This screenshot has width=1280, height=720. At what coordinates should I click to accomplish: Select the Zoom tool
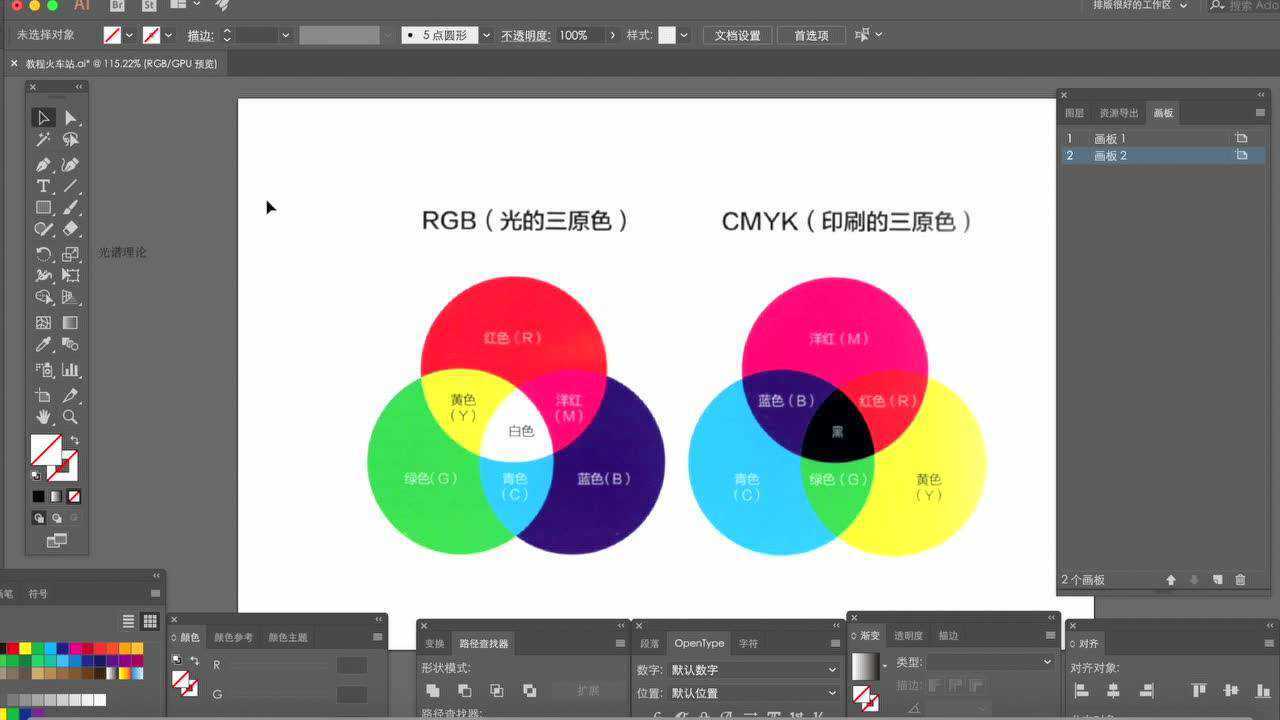[x=70, y=417]
